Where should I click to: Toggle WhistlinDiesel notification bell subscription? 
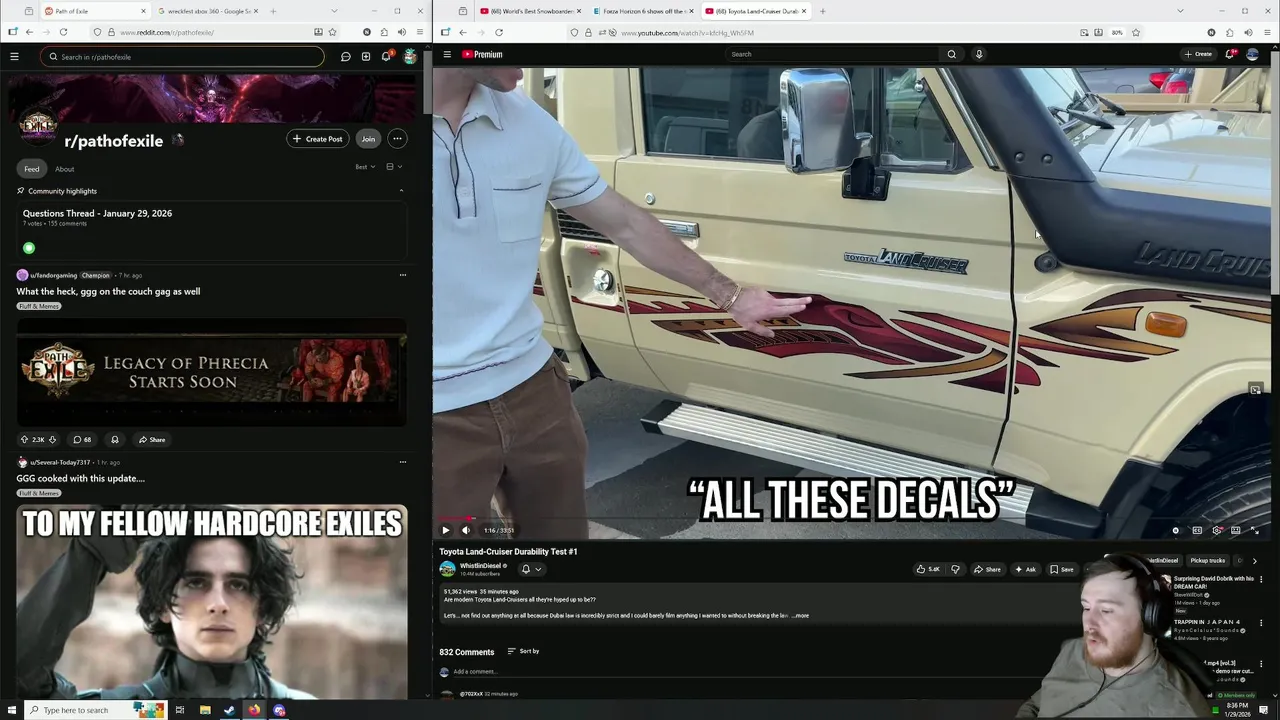[x=526, y=569]
